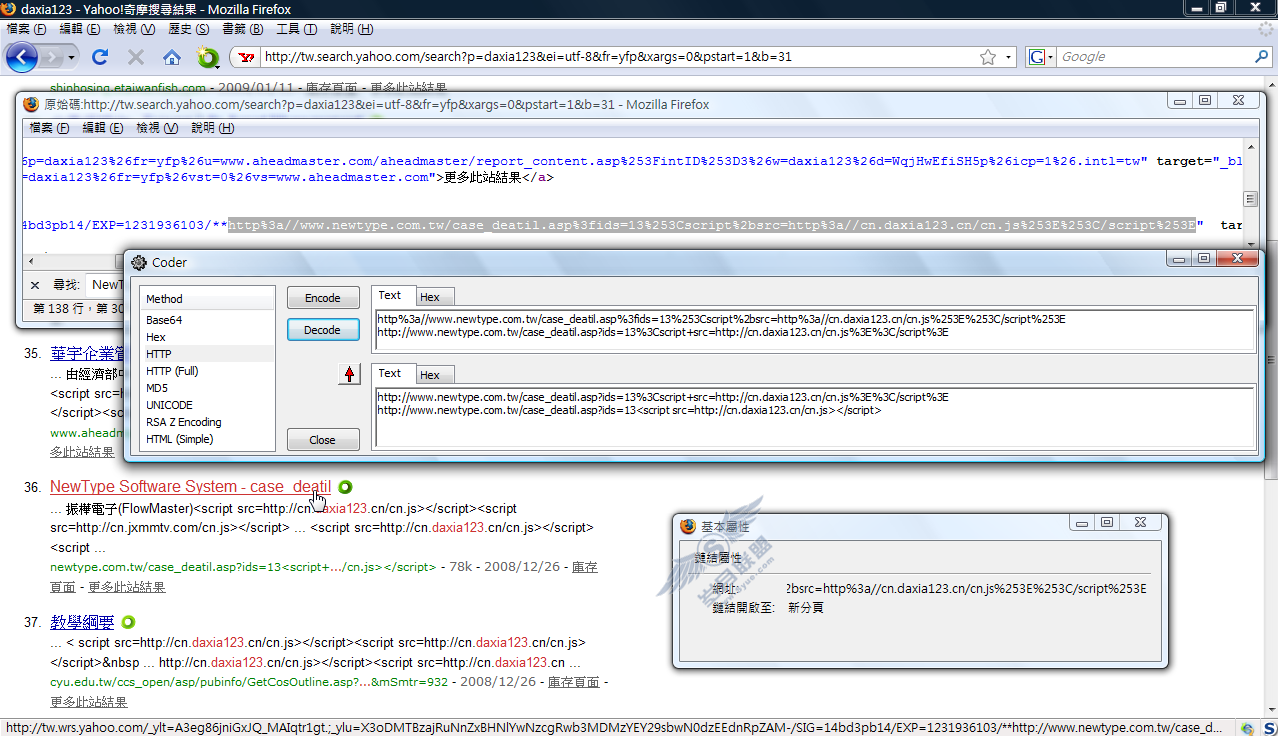Viewport: 1278px width, 736px height.
Task: Click the green newtype.com.tw result URL text
Action: pos(243,567)
